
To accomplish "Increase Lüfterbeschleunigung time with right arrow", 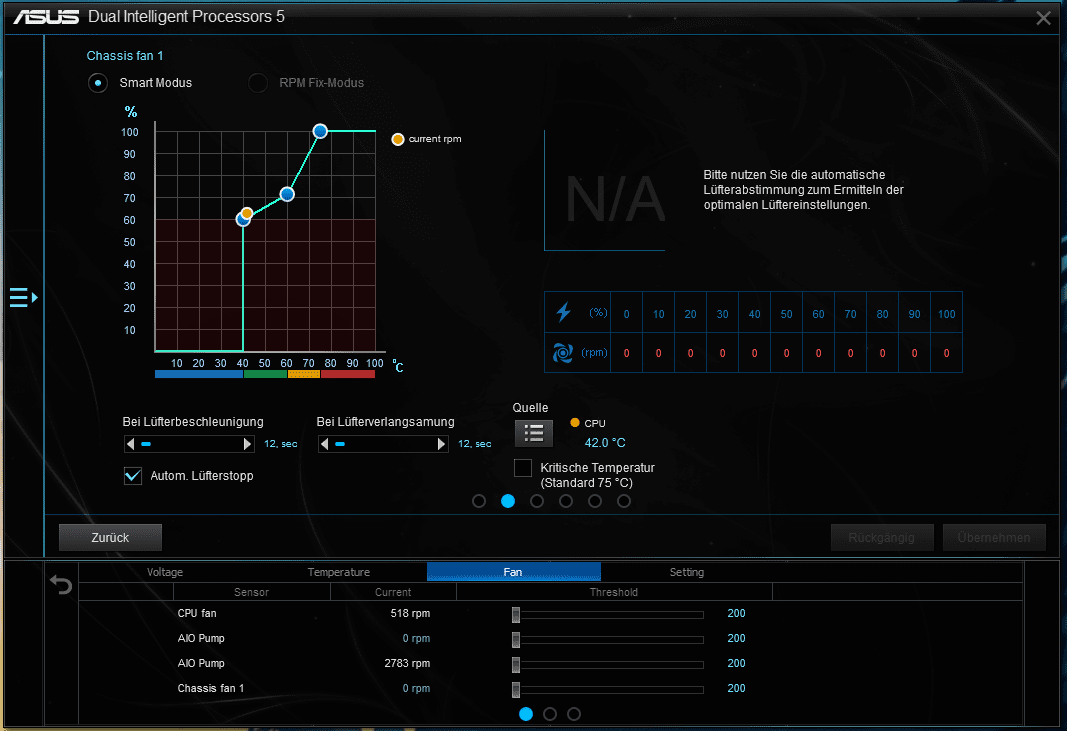I will coord(248,444).
